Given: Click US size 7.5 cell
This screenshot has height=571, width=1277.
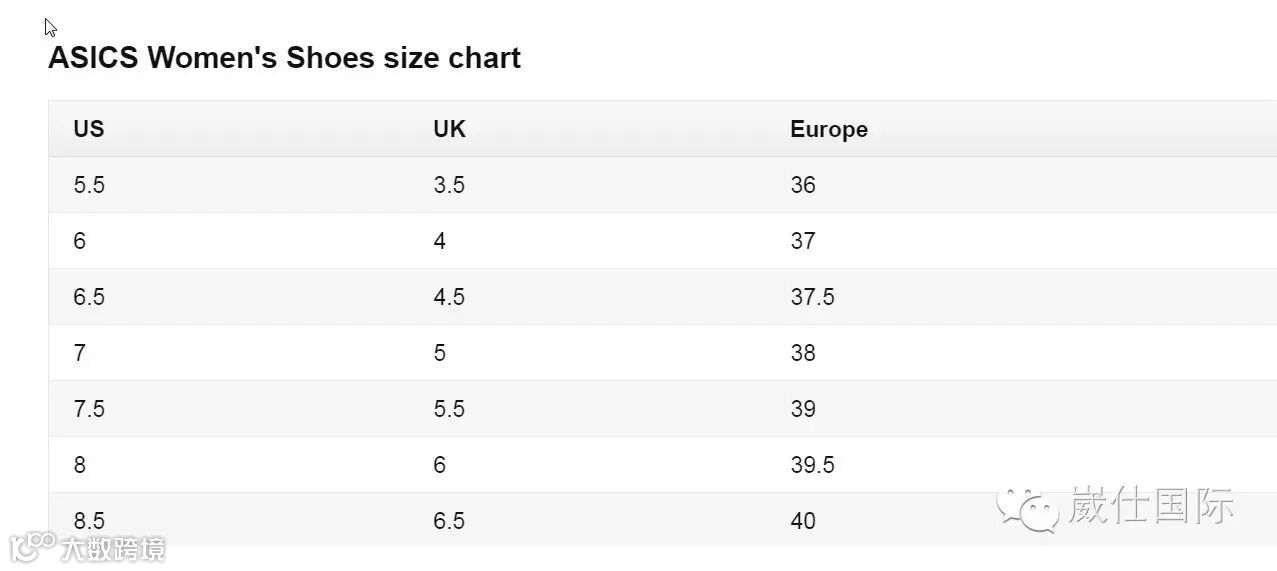Looking at the screenshot, I should [89, 409].
